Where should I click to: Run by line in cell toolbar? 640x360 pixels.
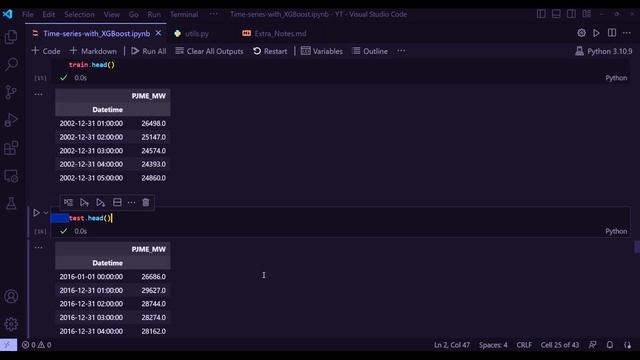coord(68,202)
